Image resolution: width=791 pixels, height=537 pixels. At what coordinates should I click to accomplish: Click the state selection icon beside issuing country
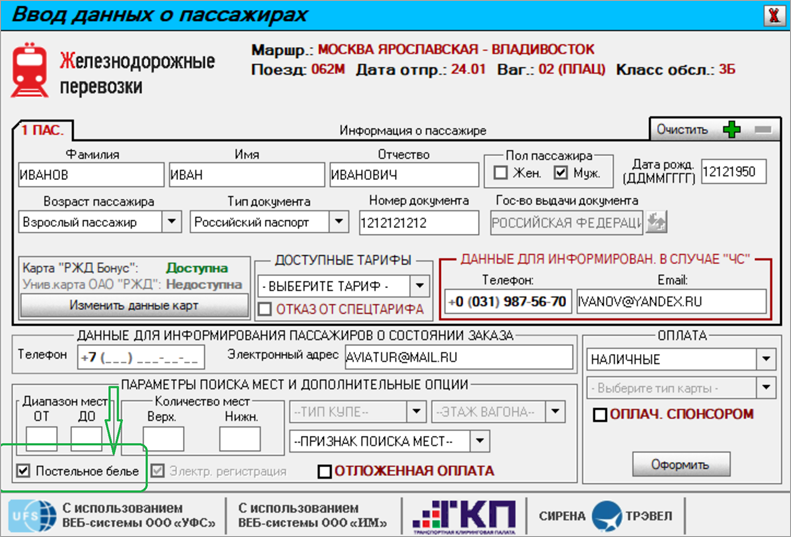click(656, 222)
